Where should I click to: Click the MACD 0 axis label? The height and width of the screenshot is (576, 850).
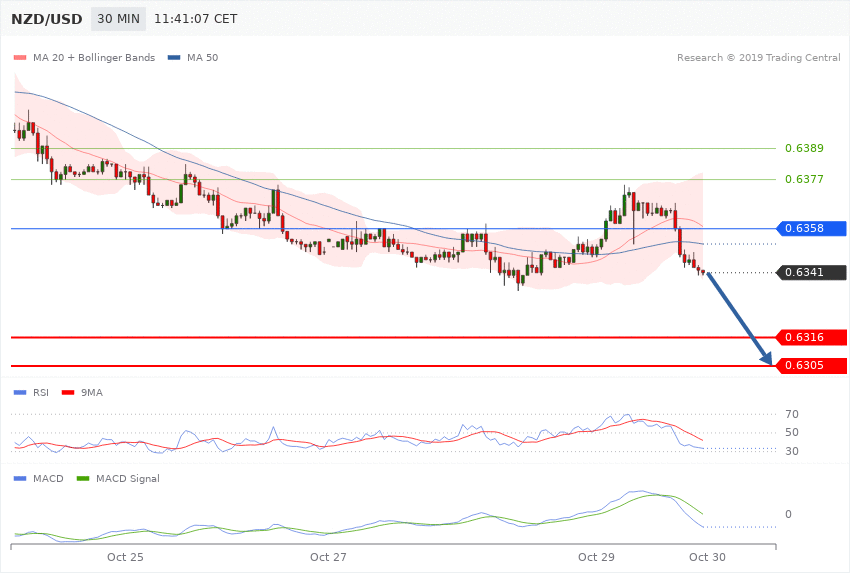point(788,514)
